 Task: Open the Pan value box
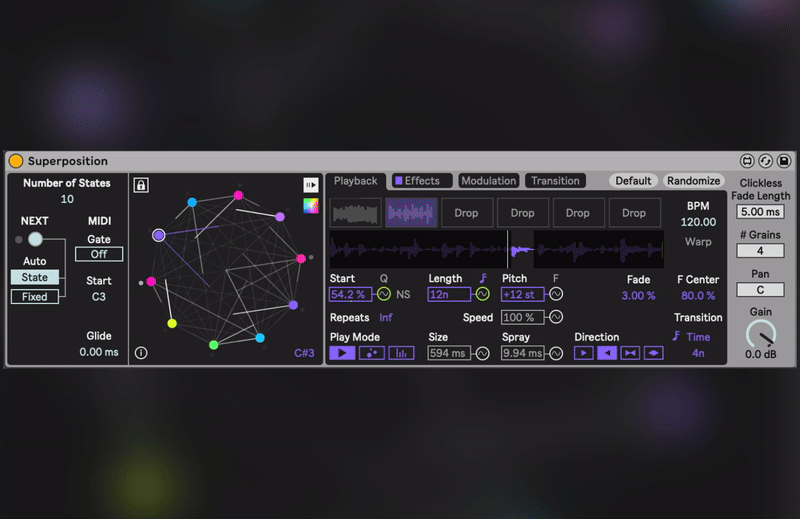point(760,290)
